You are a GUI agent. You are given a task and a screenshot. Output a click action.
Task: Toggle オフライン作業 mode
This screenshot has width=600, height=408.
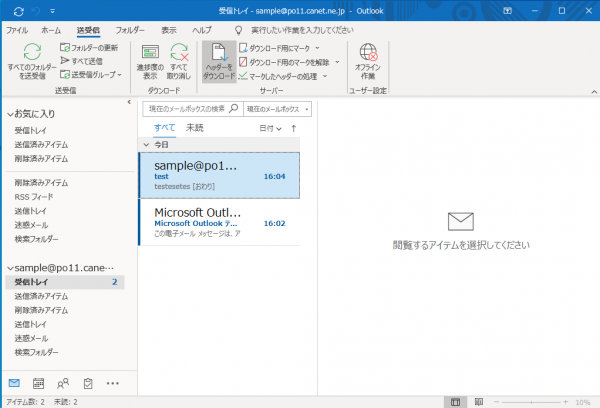coord(368,61)
